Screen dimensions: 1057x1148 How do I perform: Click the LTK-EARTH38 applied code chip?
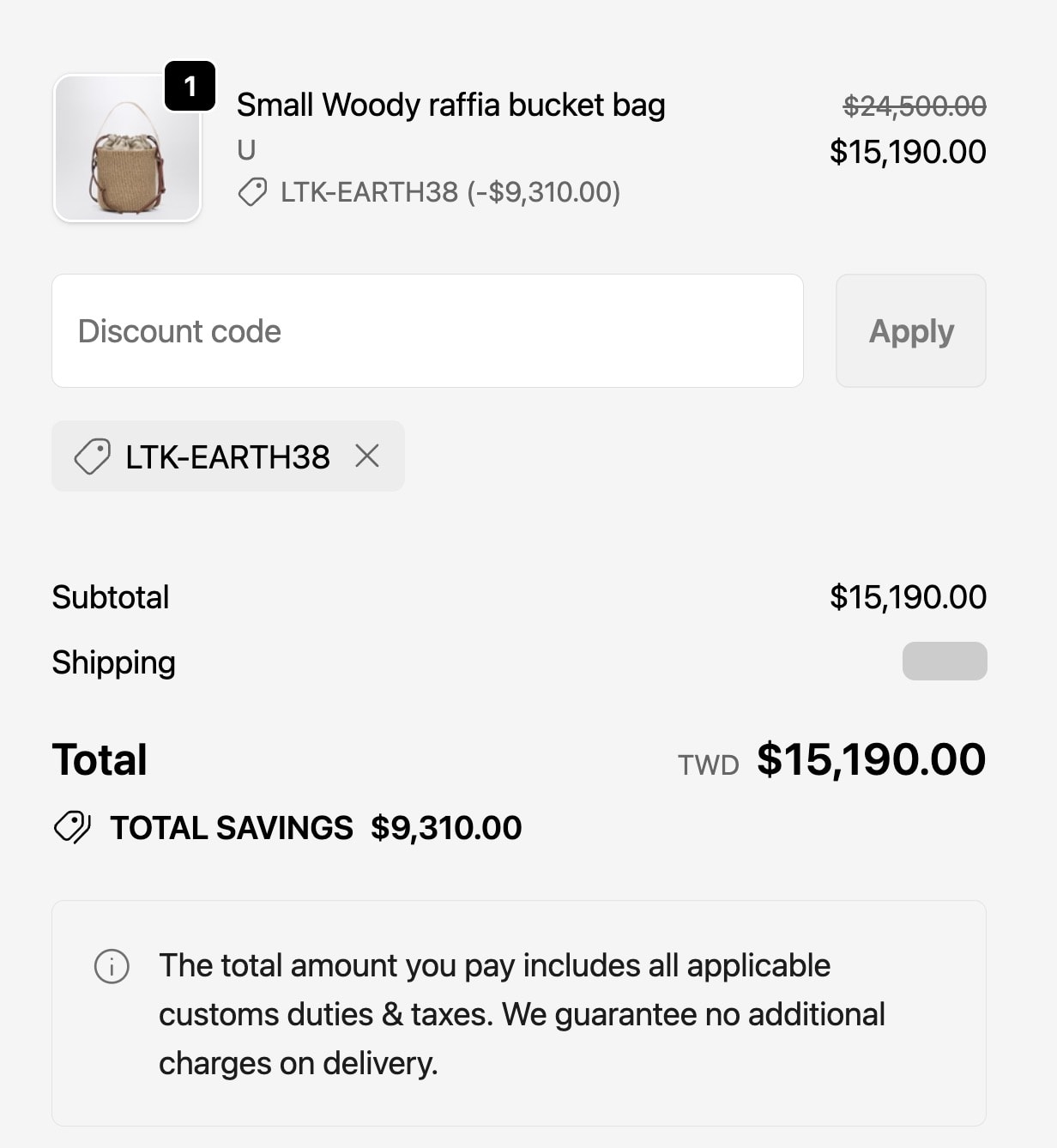[228, 456]
